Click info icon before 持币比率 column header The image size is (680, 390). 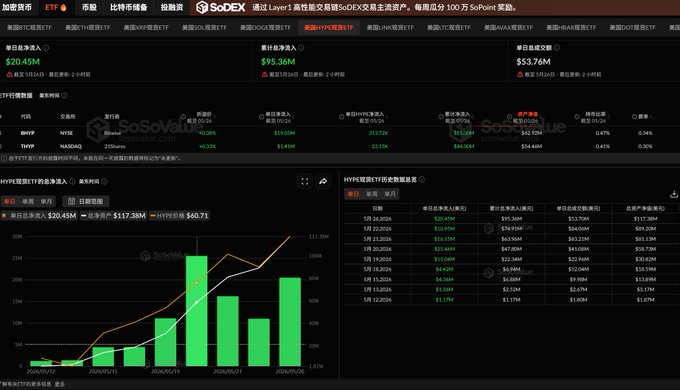coord(577,117)
